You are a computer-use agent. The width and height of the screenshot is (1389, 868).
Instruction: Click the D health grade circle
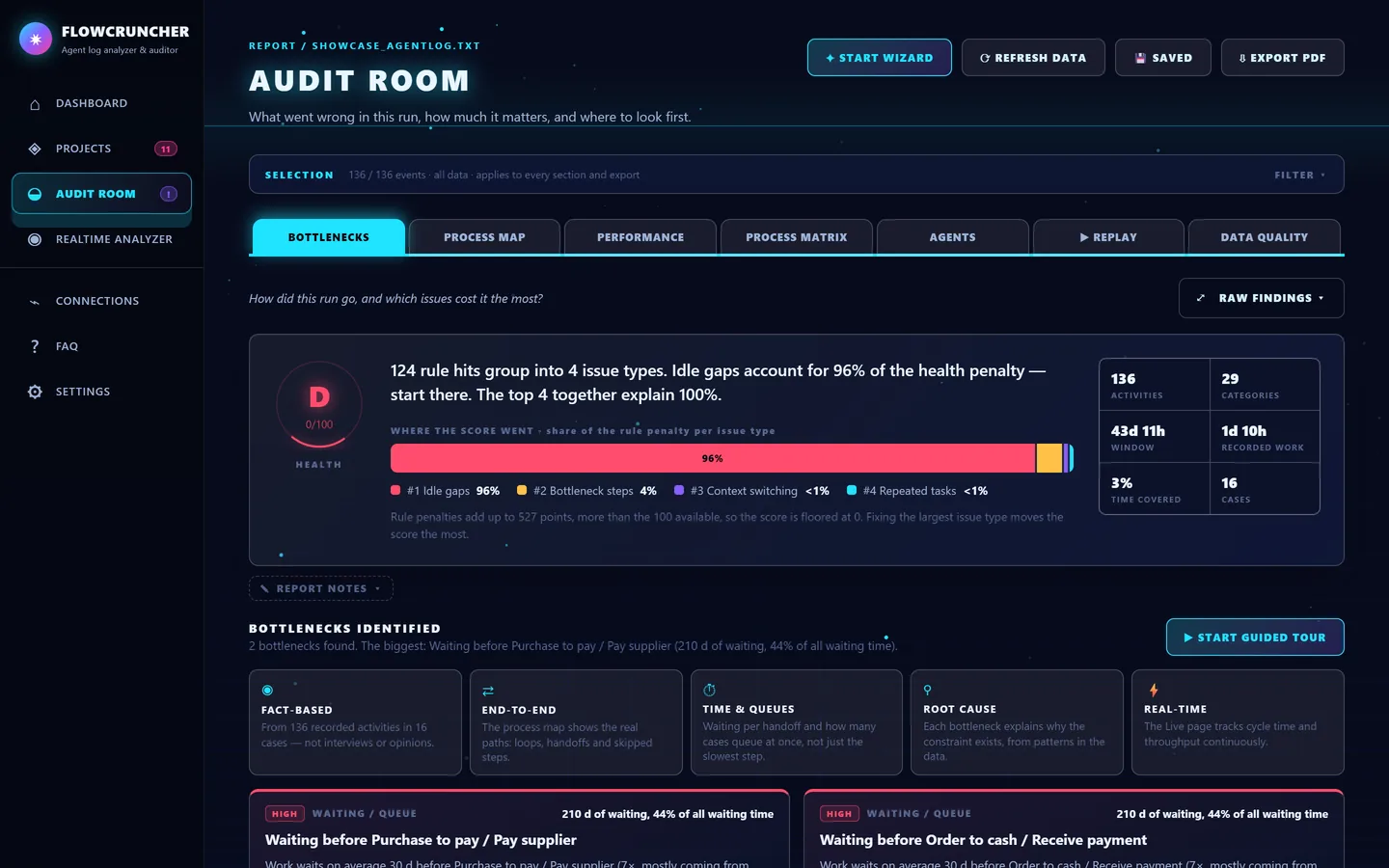coord(319,404)
